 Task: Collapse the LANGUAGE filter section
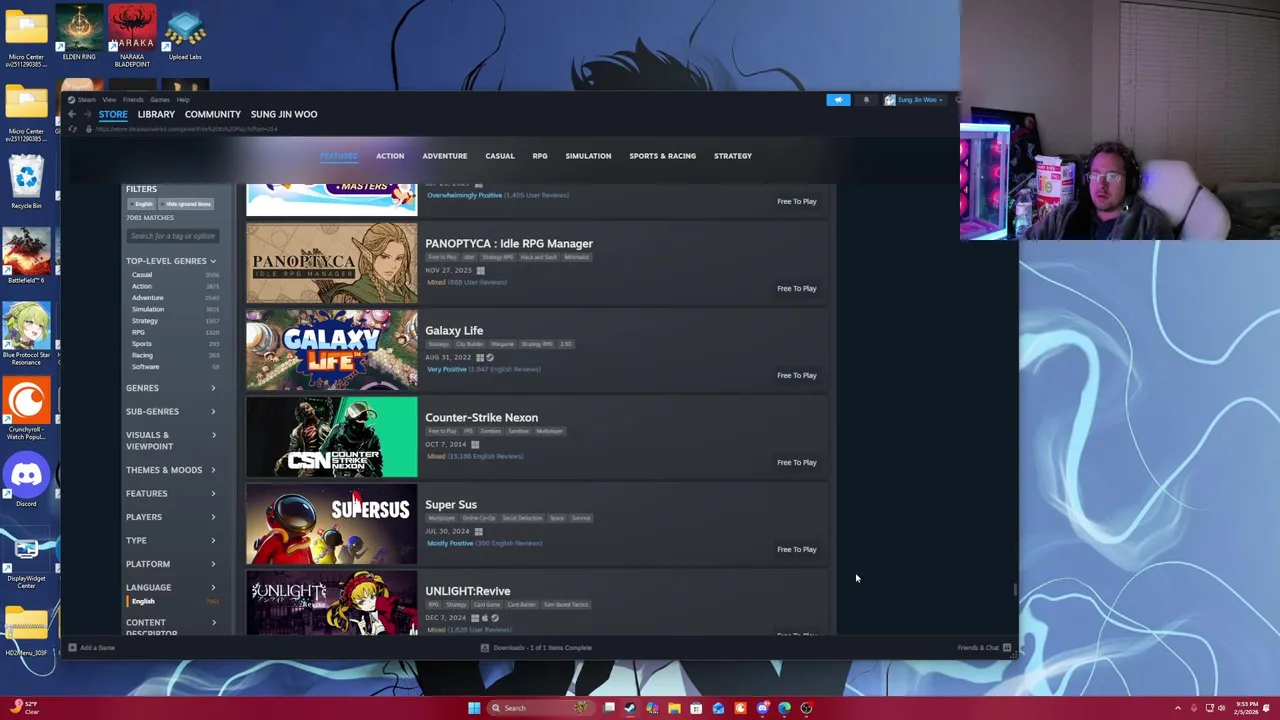171,587
